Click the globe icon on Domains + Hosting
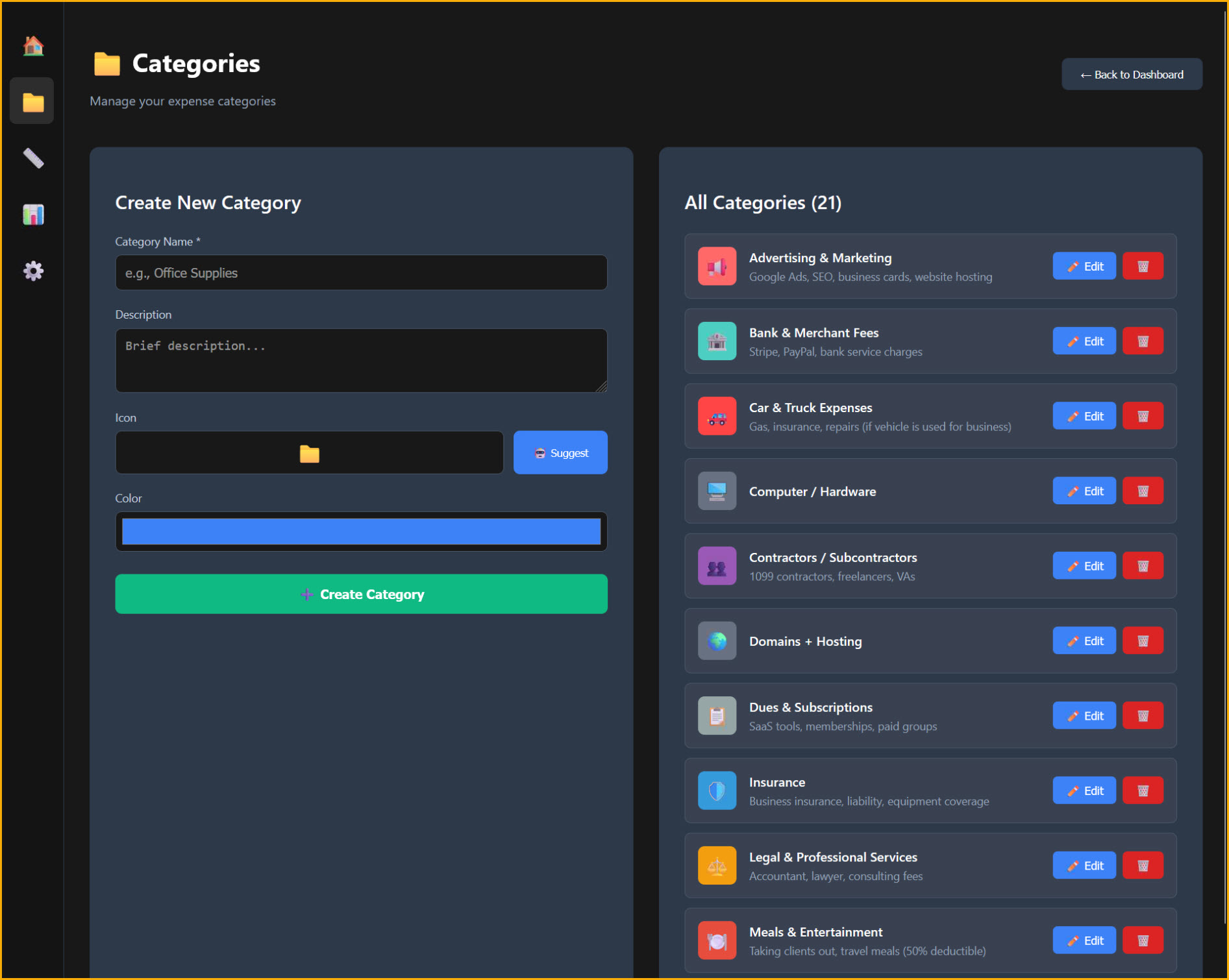 717,641
